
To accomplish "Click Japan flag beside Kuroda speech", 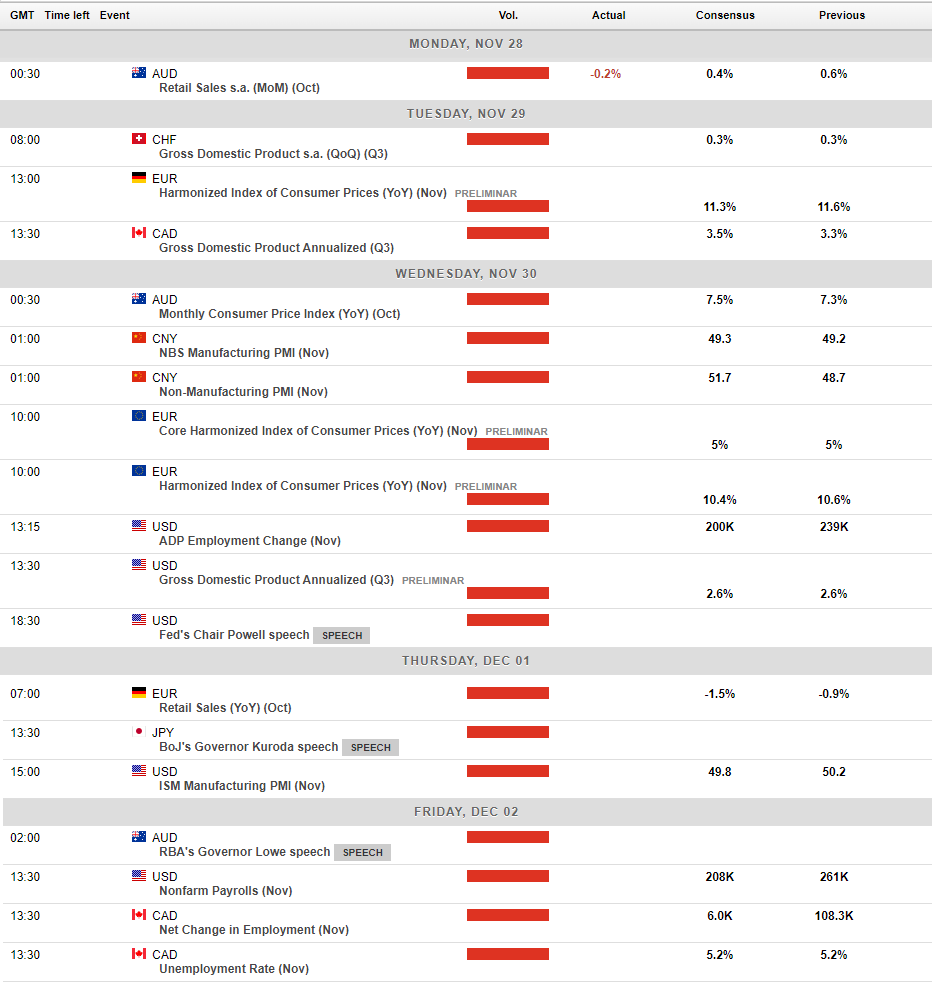I will click(139, 732).
